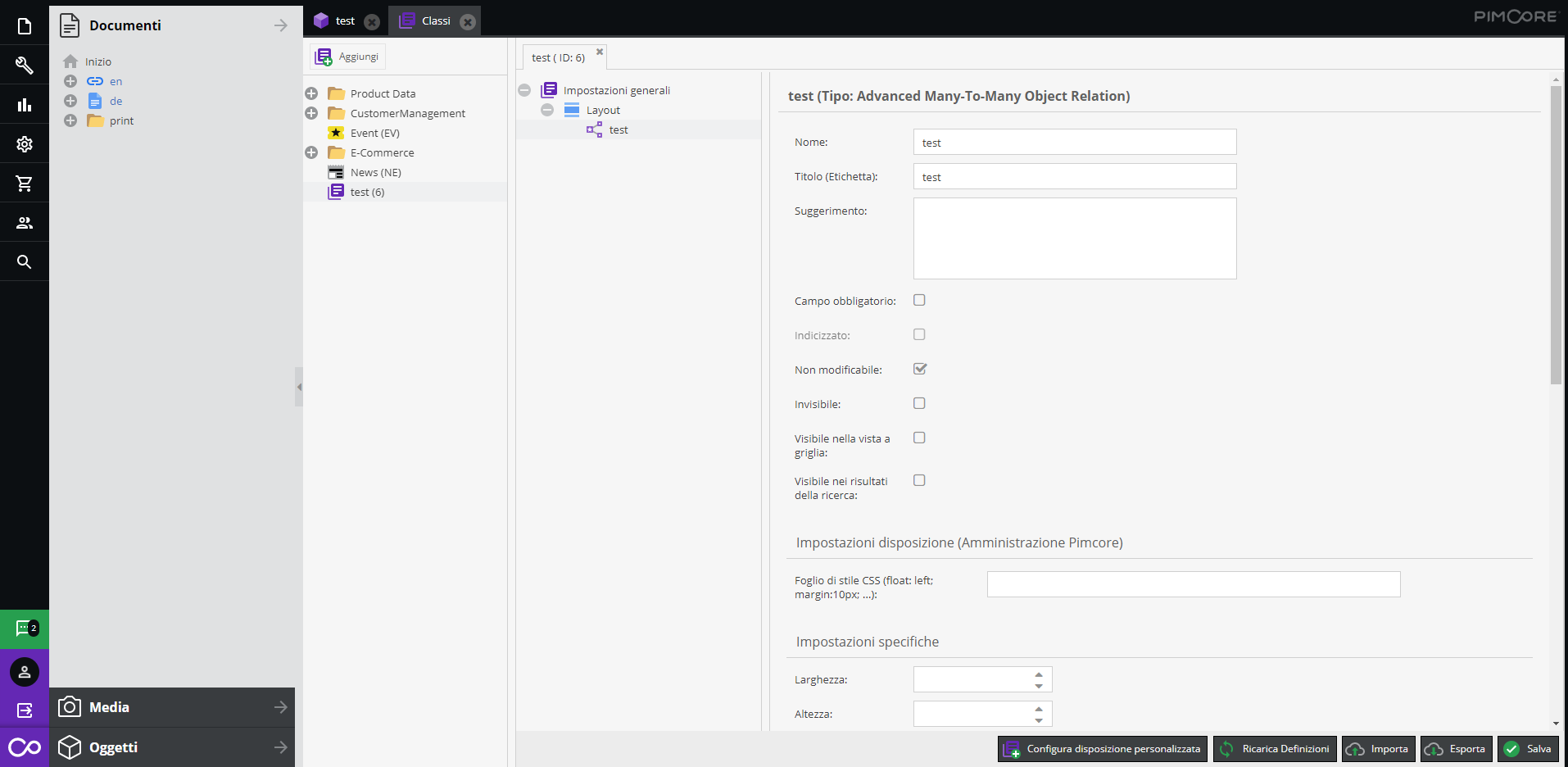The height and width of the screenshot is (767, 1568).
Task: Click Ricarica Definizioni button
Action: [1275, 749]
